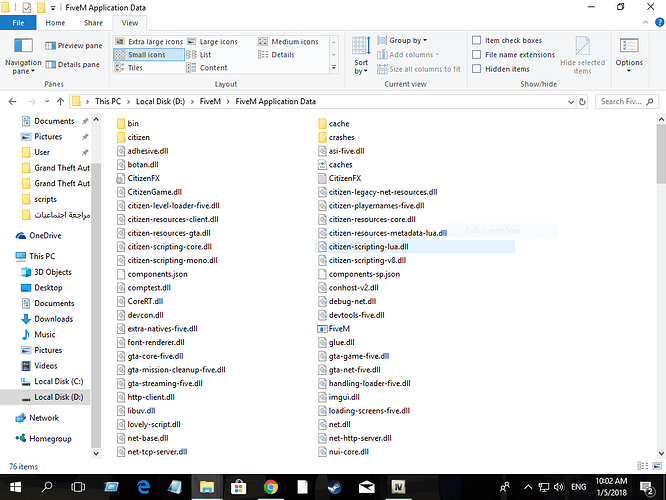Screen dimensions: 666x500
Task: Select Local Disk (C:) in the navigation pane
Action: coord(52,381)
